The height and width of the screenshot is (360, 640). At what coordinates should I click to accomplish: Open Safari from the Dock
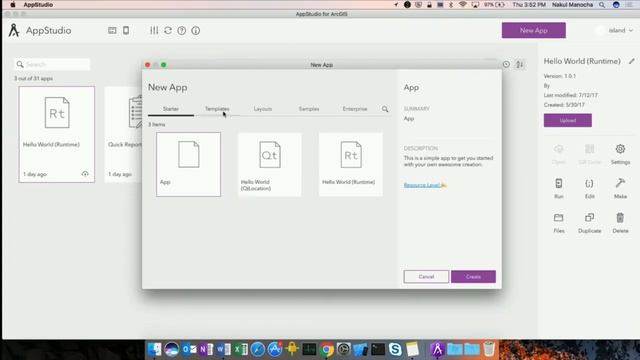pos(258,349)
